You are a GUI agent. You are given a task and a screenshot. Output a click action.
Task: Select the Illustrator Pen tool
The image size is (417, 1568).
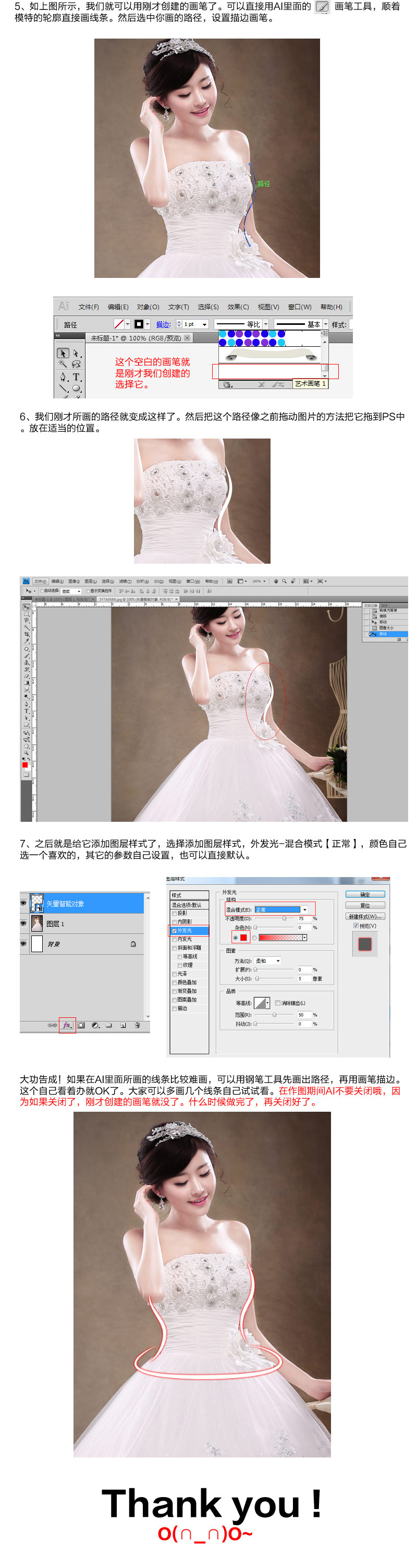coord(63,377)
